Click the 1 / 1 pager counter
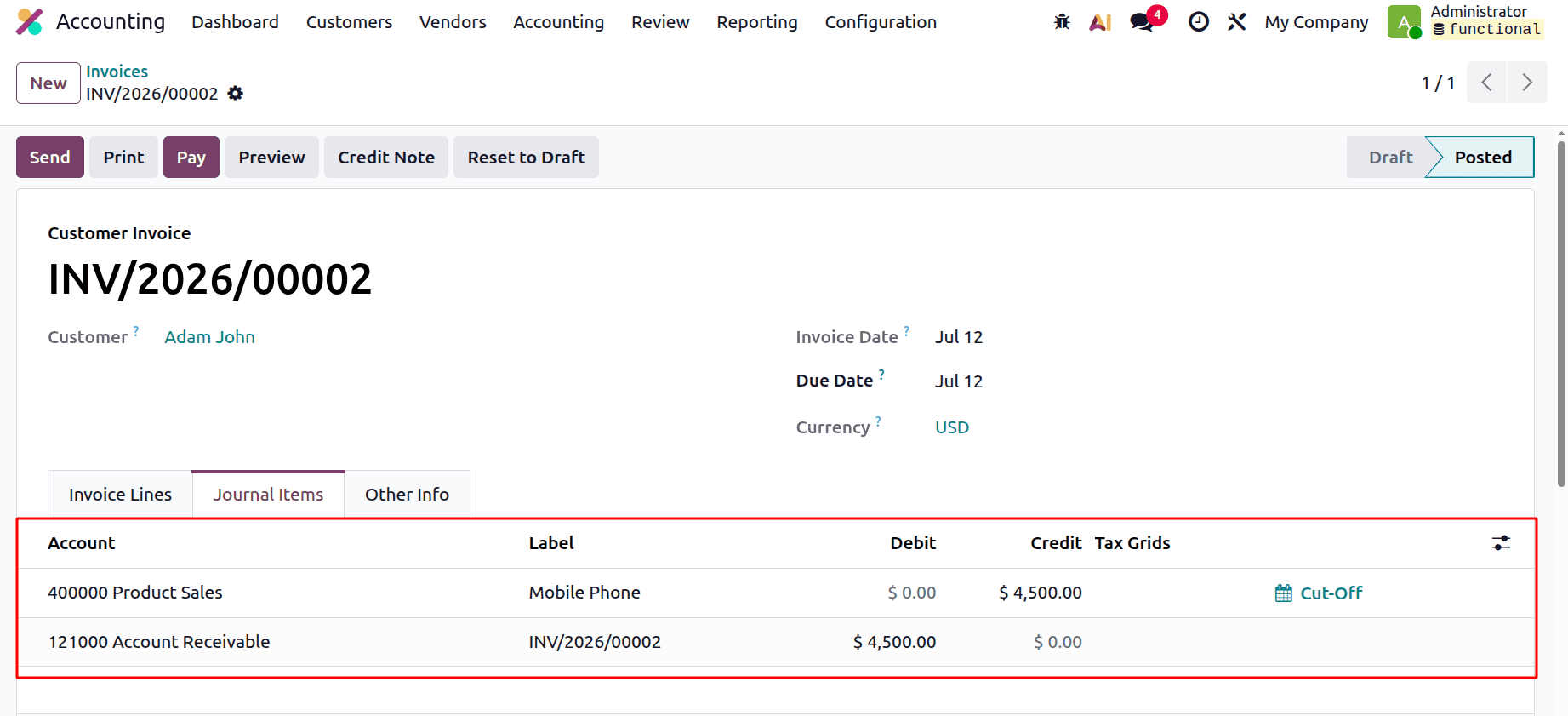Screen dimensions: 1568x716 click(x=1438, y=83)
